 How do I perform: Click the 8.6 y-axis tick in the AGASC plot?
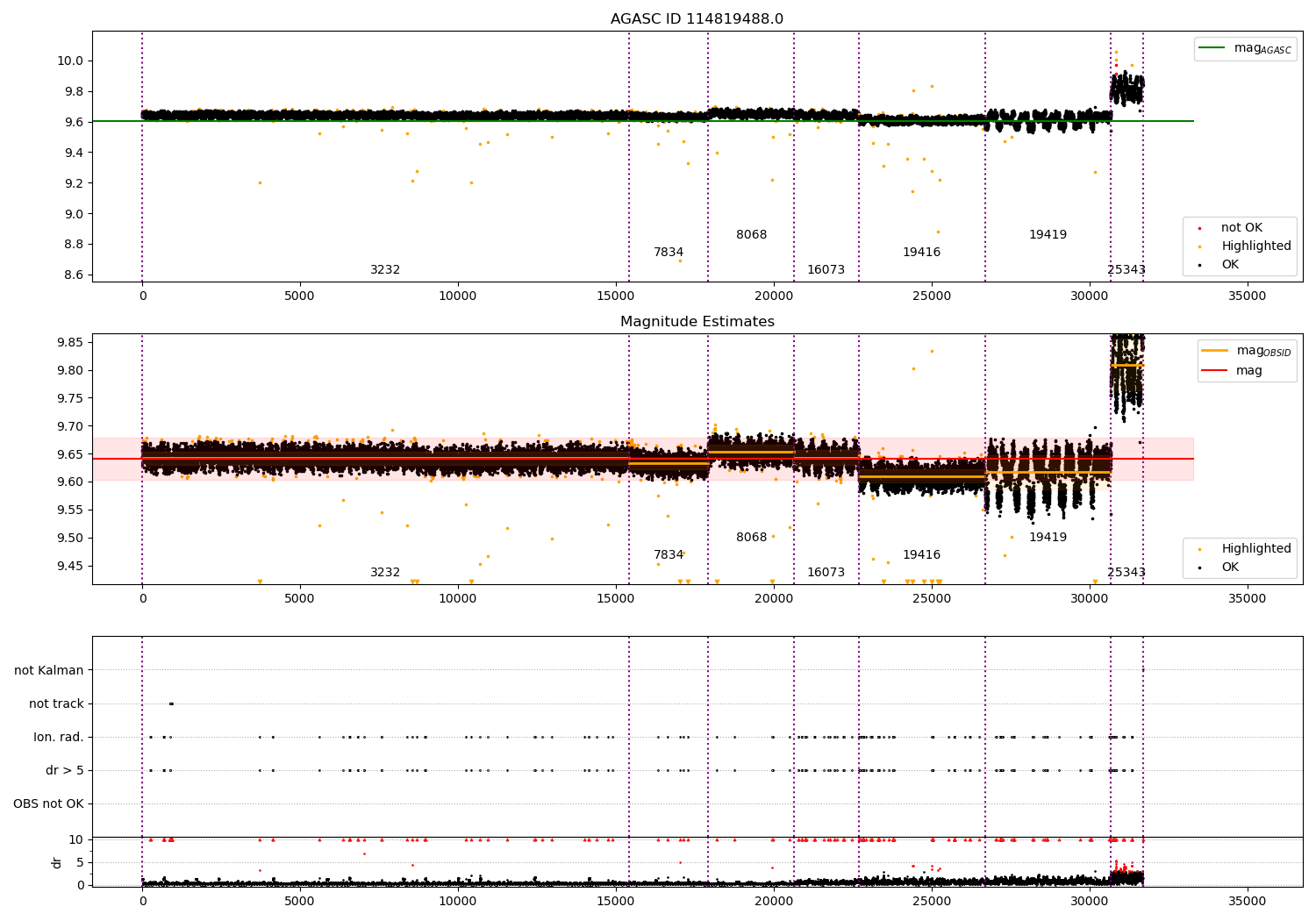tap(75, 275)
